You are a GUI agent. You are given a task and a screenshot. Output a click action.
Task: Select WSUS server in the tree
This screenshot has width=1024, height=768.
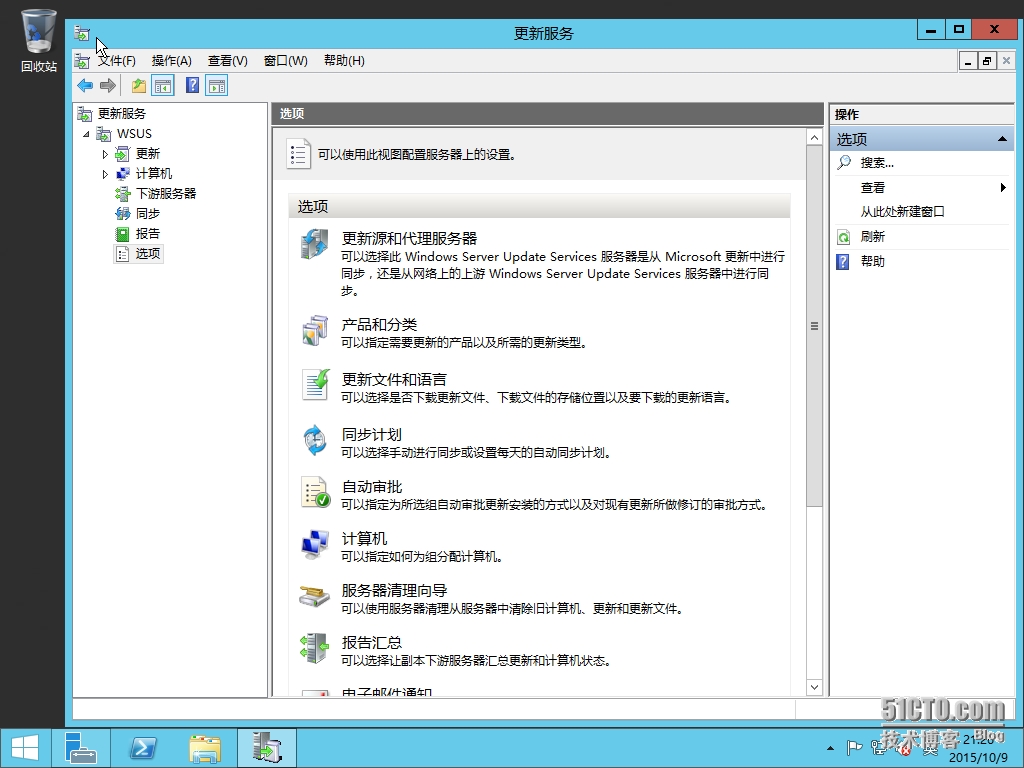134,134
